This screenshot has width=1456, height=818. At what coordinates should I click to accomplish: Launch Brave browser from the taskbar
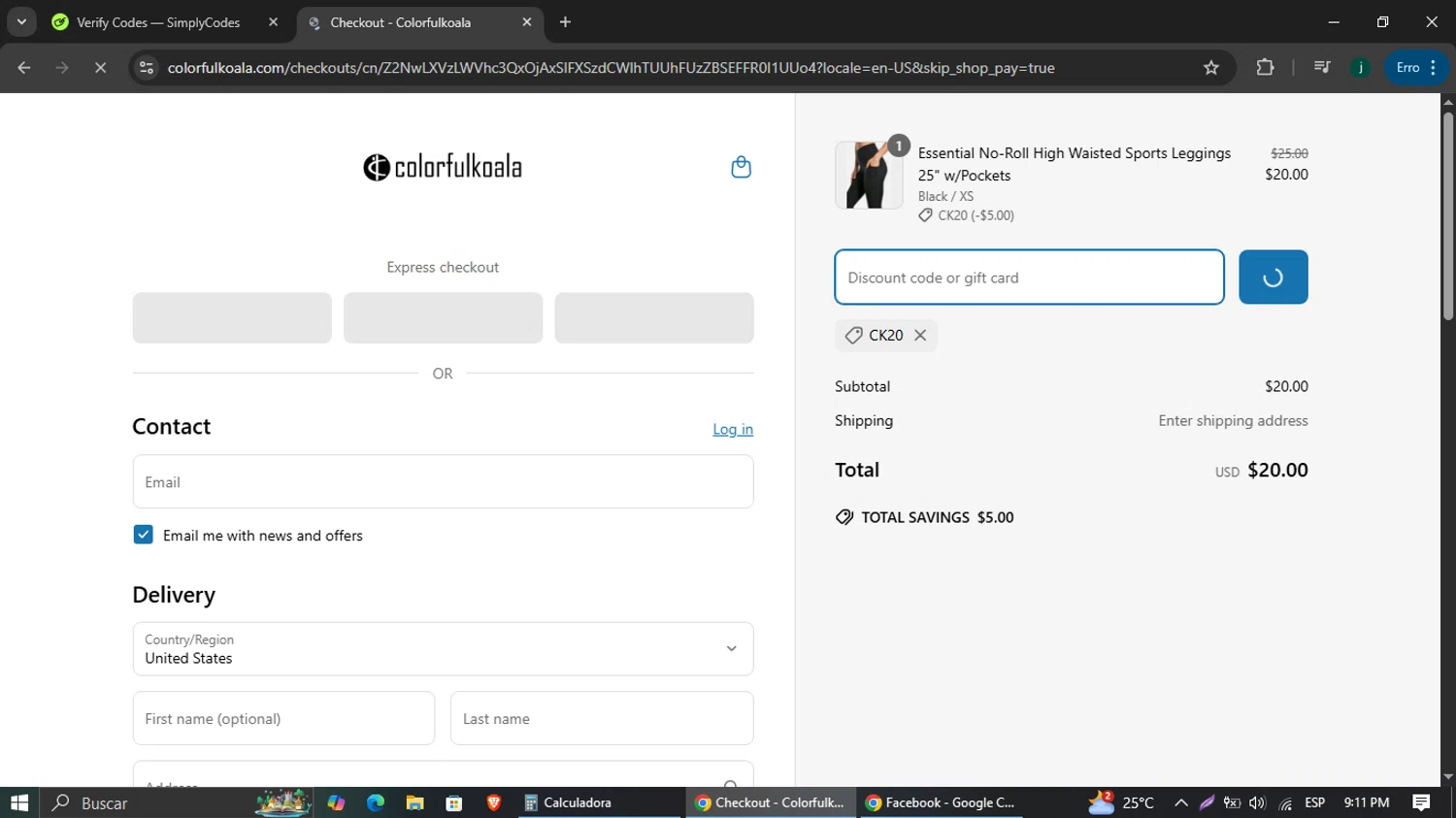coord(493,802)
